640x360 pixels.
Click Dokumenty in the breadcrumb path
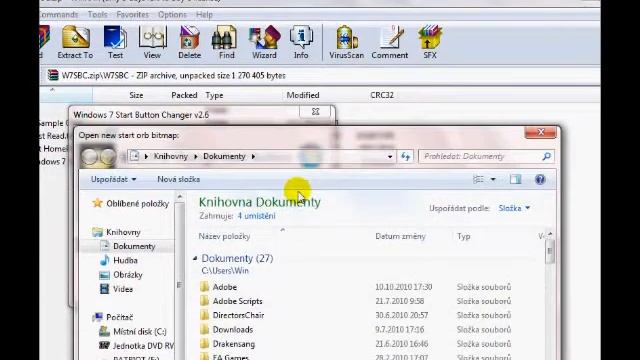click(224, 156)
